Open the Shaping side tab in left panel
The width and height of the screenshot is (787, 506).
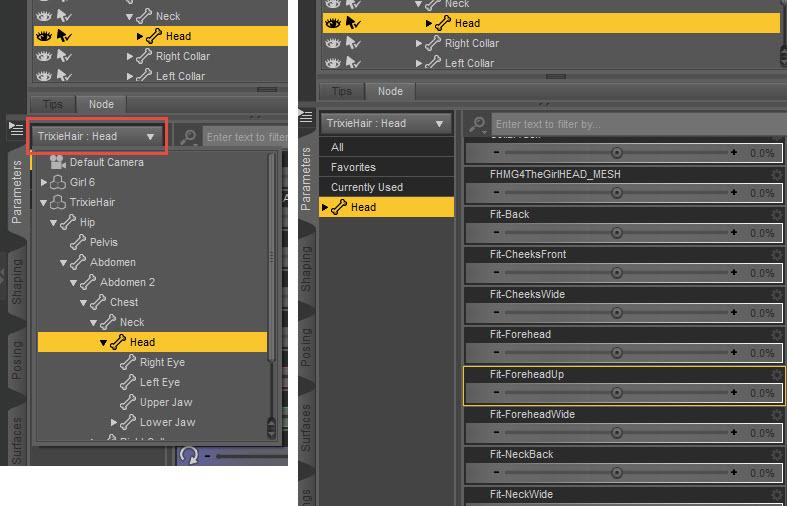pyautogui.click(x=17, y=281)
